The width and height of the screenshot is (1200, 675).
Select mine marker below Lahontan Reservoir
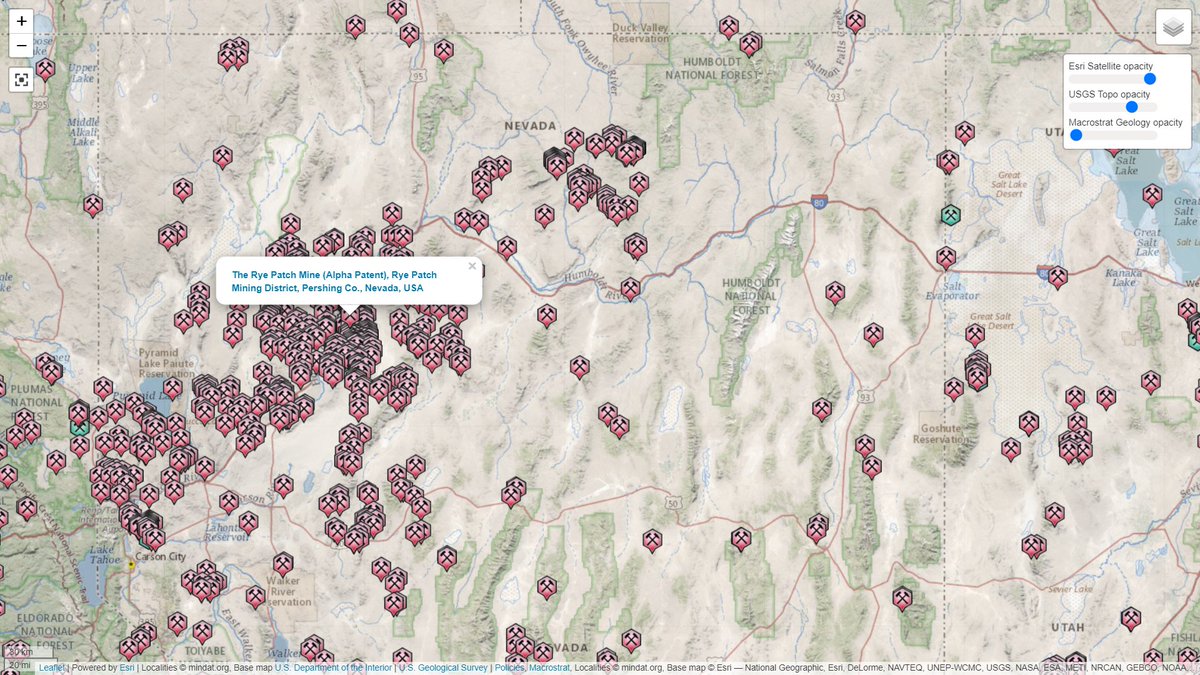pos(248,523)
